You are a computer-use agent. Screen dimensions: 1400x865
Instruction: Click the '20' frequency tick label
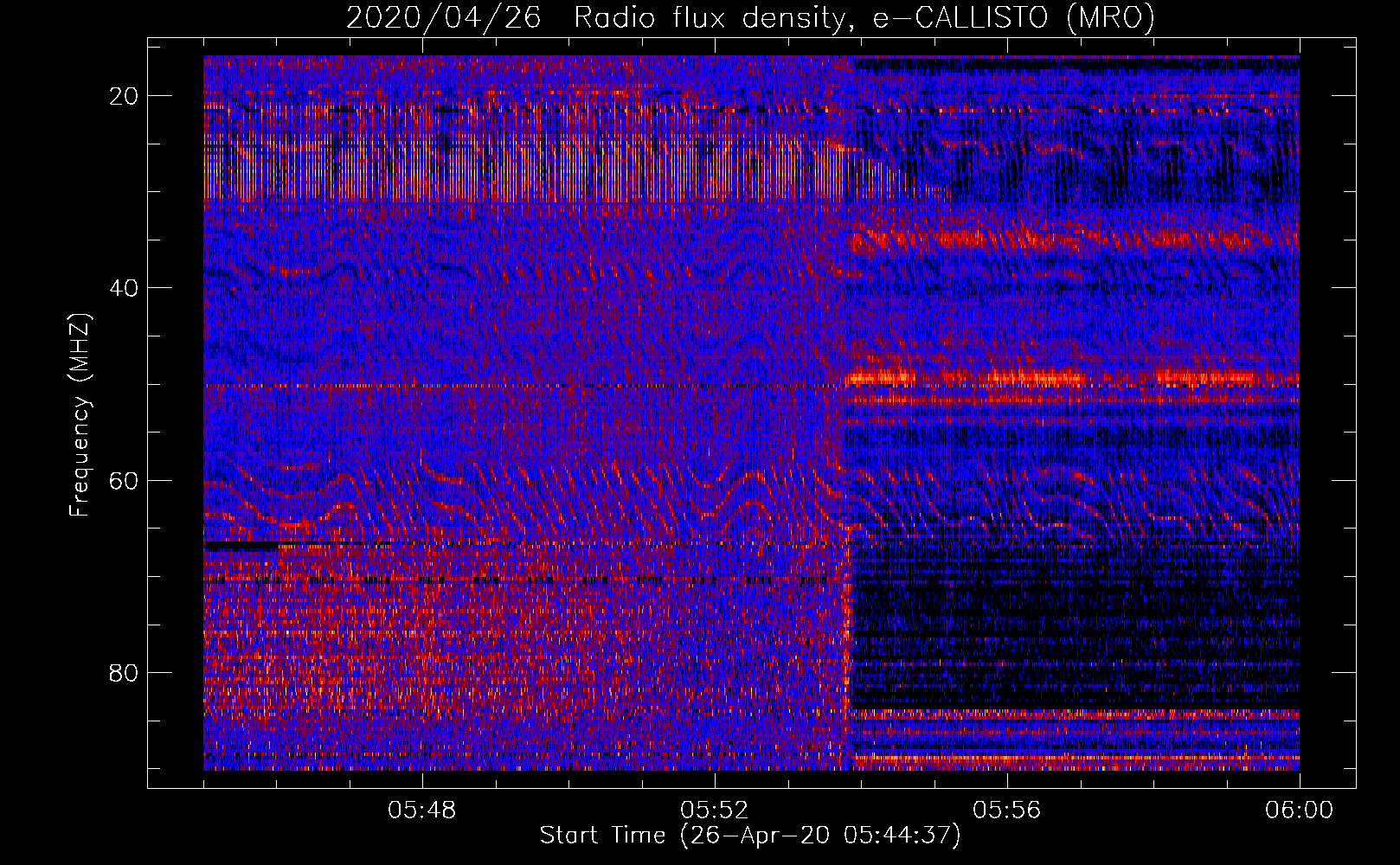point(125,96)
